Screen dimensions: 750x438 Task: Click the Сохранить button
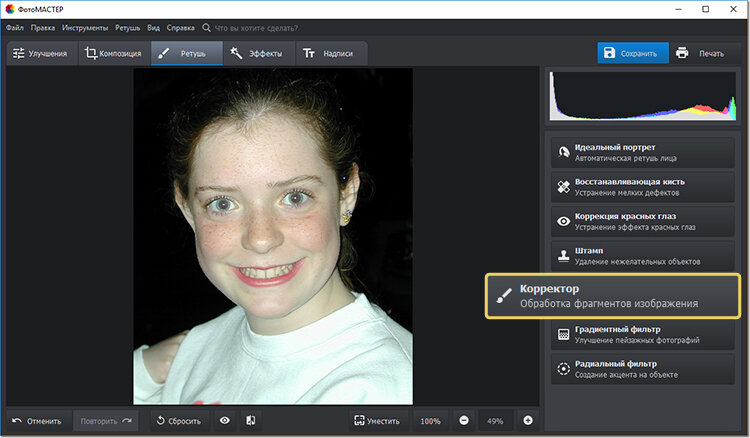click(632, 53)
